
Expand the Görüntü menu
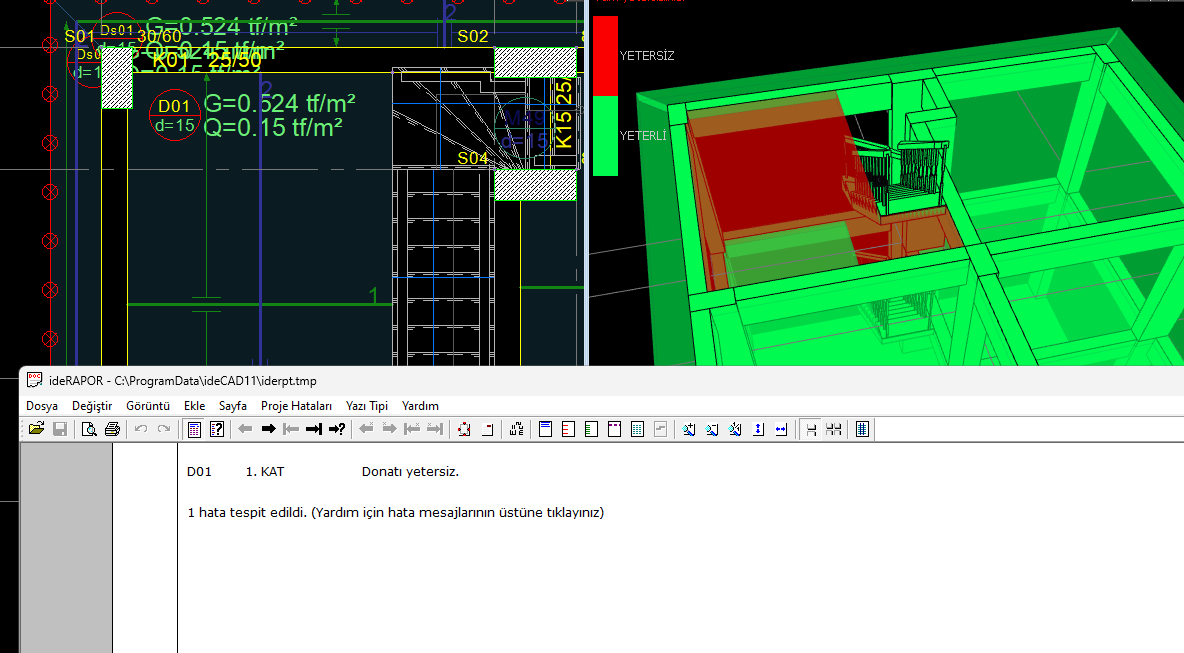tap(148, 406)
